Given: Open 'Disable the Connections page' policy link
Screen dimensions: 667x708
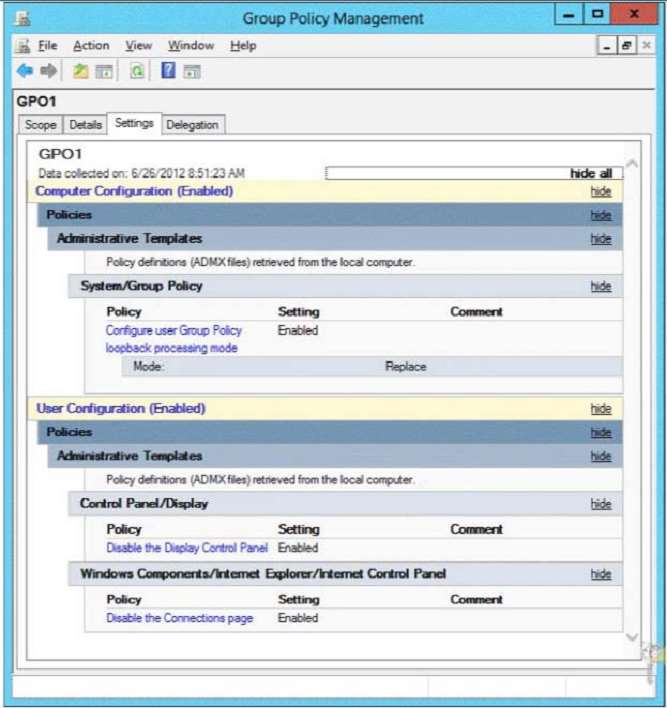Looking at the screenshot, I should click(x=180, y=618).
